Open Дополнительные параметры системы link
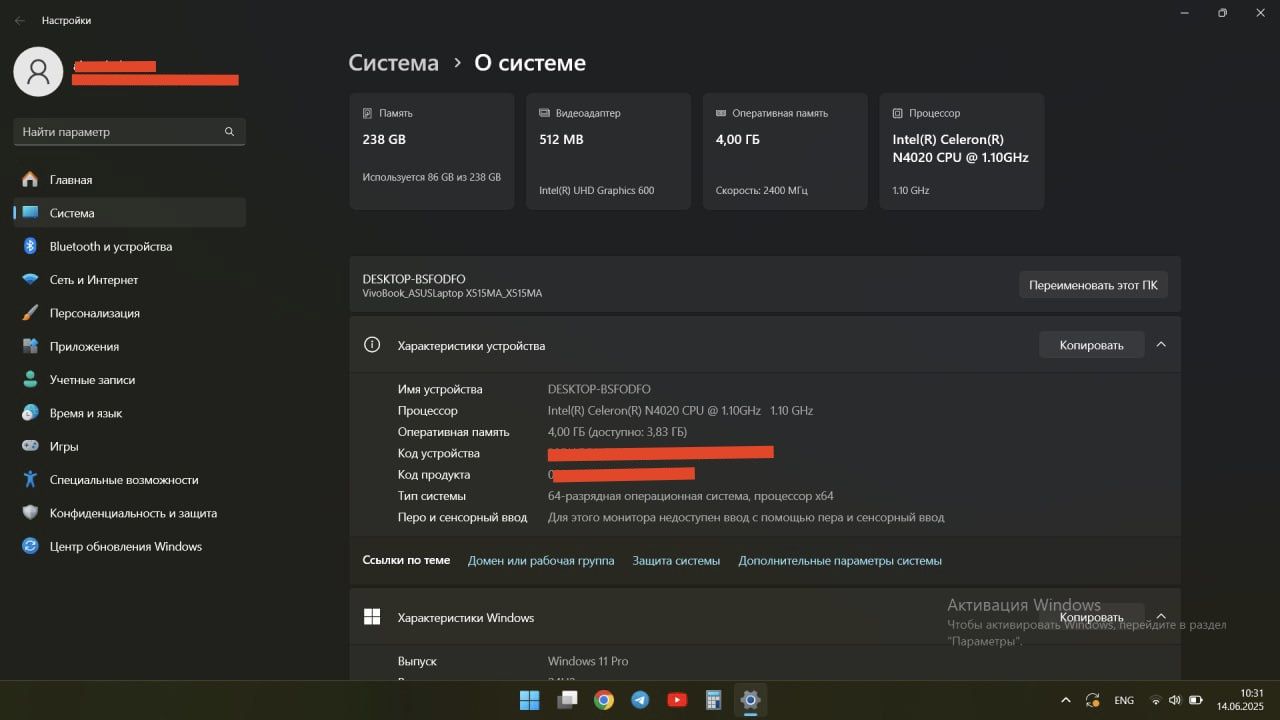The width and height of the screenshot is (1280, 720). (x=840, y=561)
